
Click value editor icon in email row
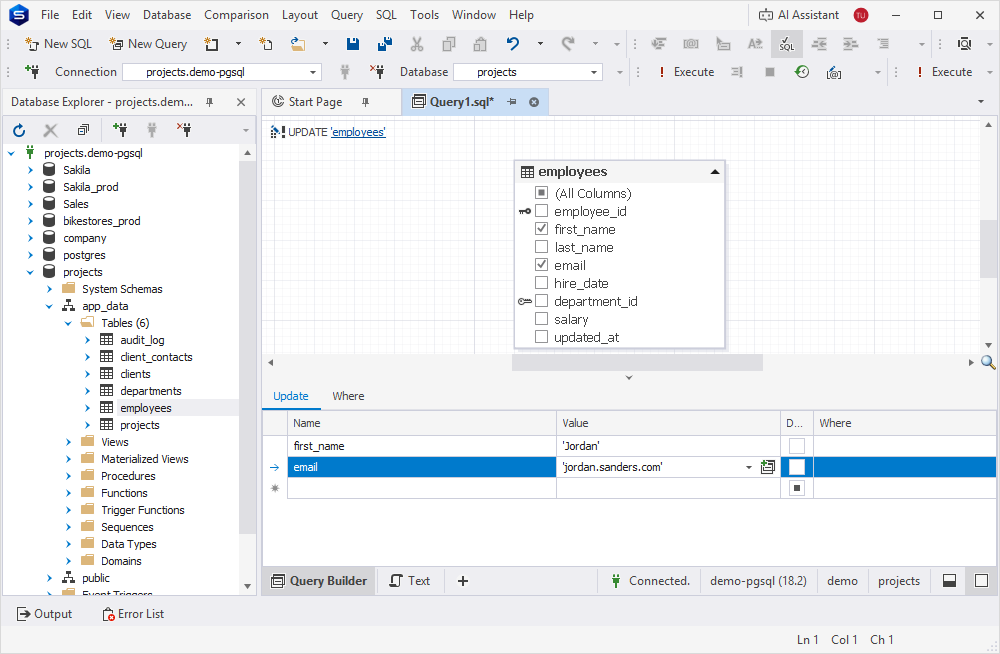pyautogui.click(x=768, y=467)
